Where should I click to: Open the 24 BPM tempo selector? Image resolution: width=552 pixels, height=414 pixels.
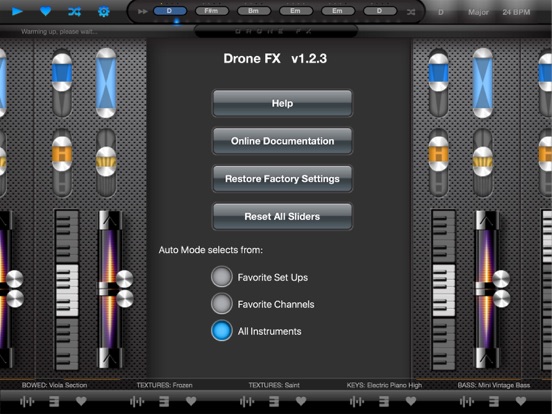click(516, 12)
